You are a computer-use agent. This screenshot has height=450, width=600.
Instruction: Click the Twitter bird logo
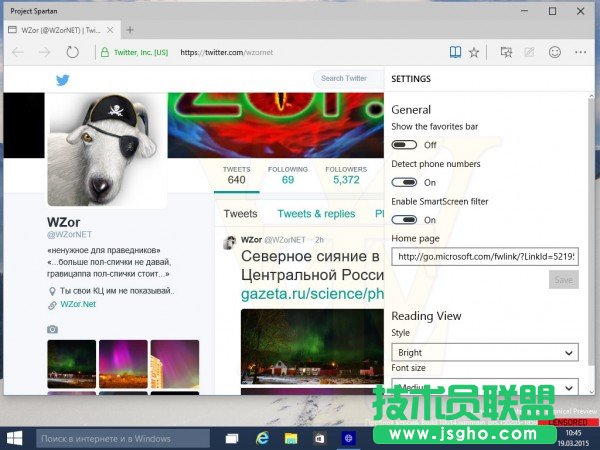pyautogui.click(x=63, y=80)
